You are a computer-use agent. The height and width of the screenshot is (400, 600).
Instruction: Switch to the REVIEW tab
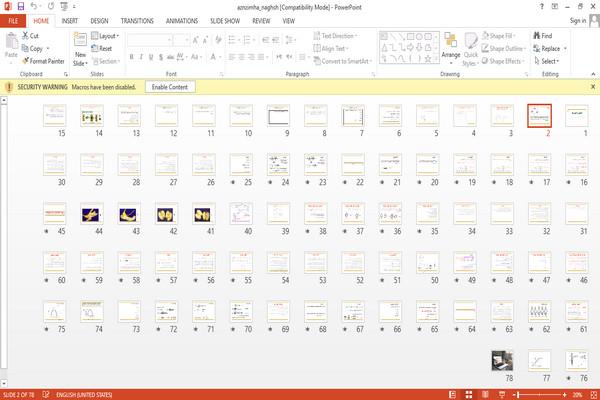pos(261,21)
